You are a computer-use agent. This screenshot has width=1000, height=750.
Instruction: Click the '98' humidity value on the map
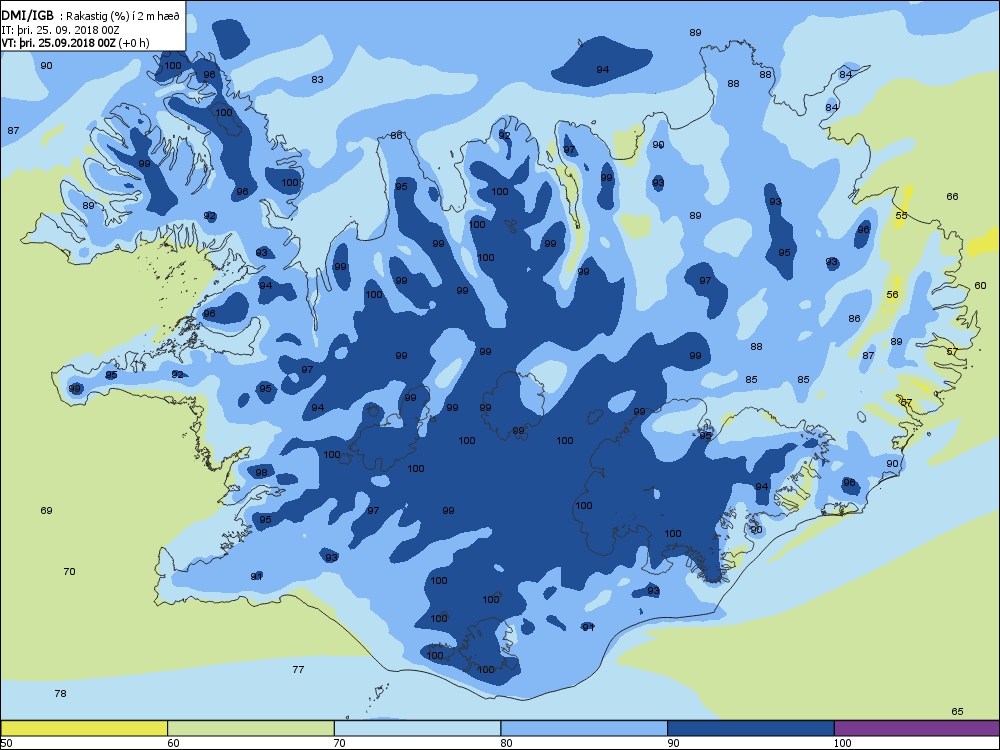click(x=261, y=473)
